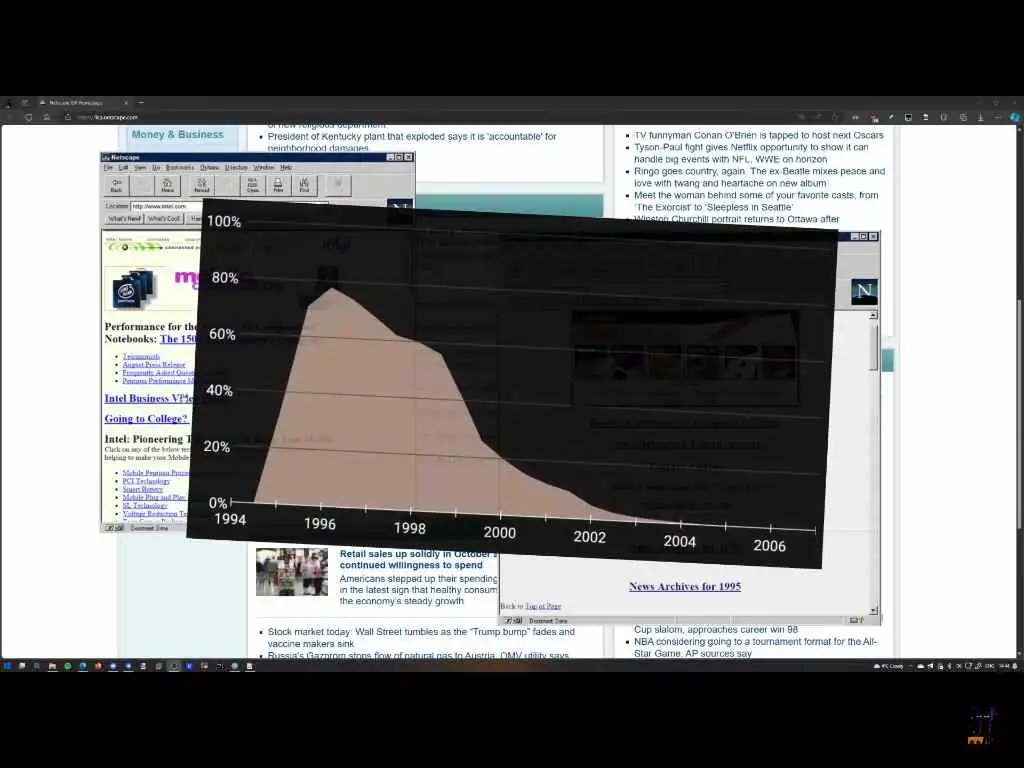This screenshot has width=1024, height=768.
Task: Click the What's New! directory button
Action: [124, 219]
